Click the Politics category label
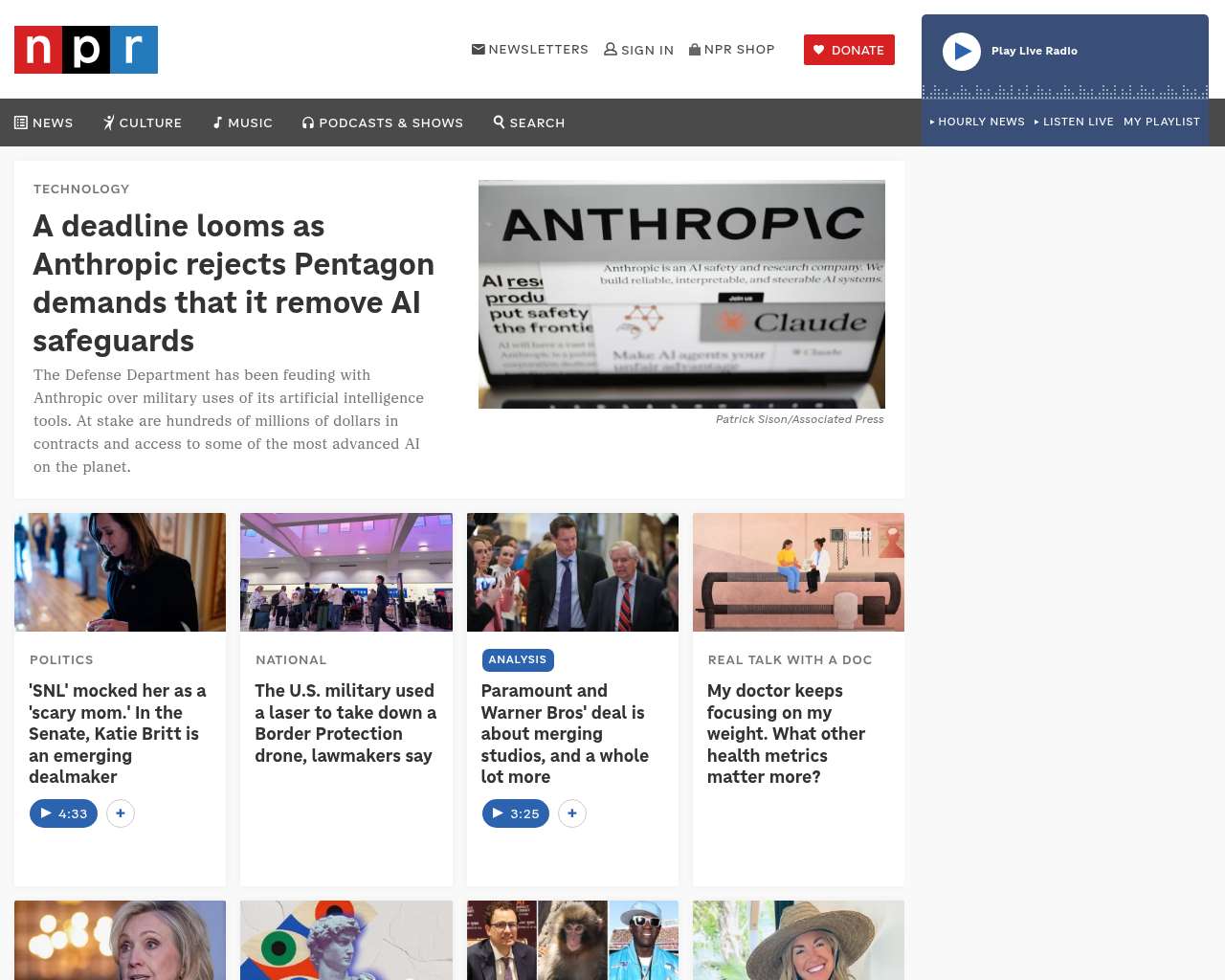This screenshot has width=1225, height=980. [61, 659]
